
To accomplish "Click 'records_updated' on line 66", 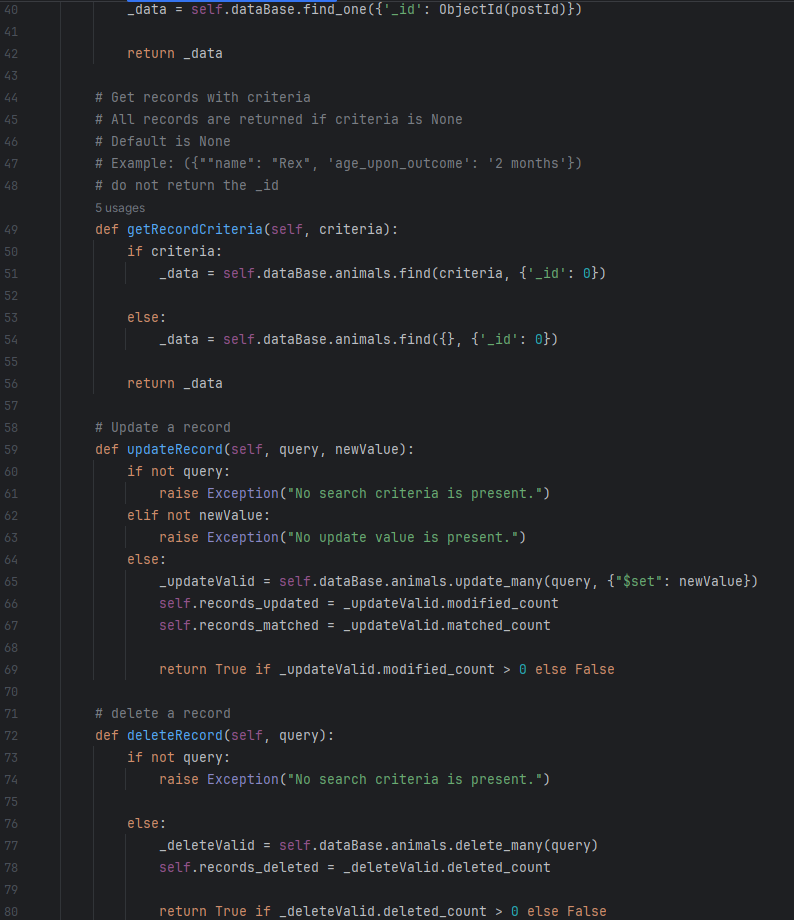I will [259, 603].
